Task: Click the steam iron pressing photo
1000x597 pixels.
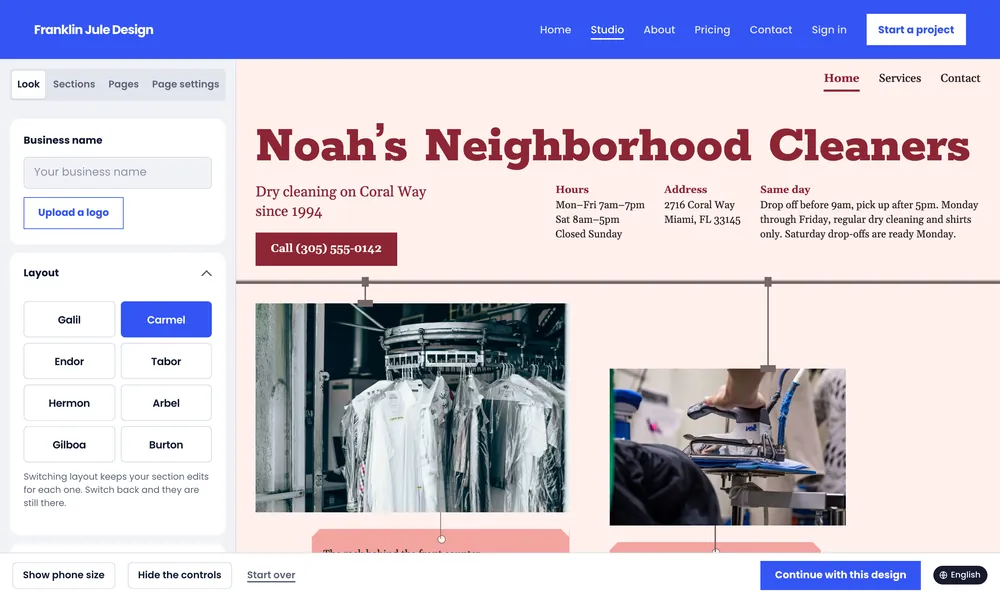Action: [x=728, y=447]
